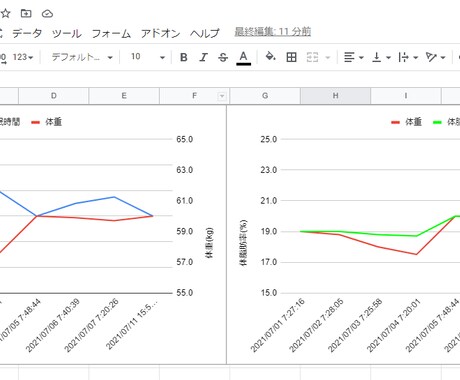The image size is (460, 380).
Task: Star this spreadsheet document
Action: (x=5, y=14)
